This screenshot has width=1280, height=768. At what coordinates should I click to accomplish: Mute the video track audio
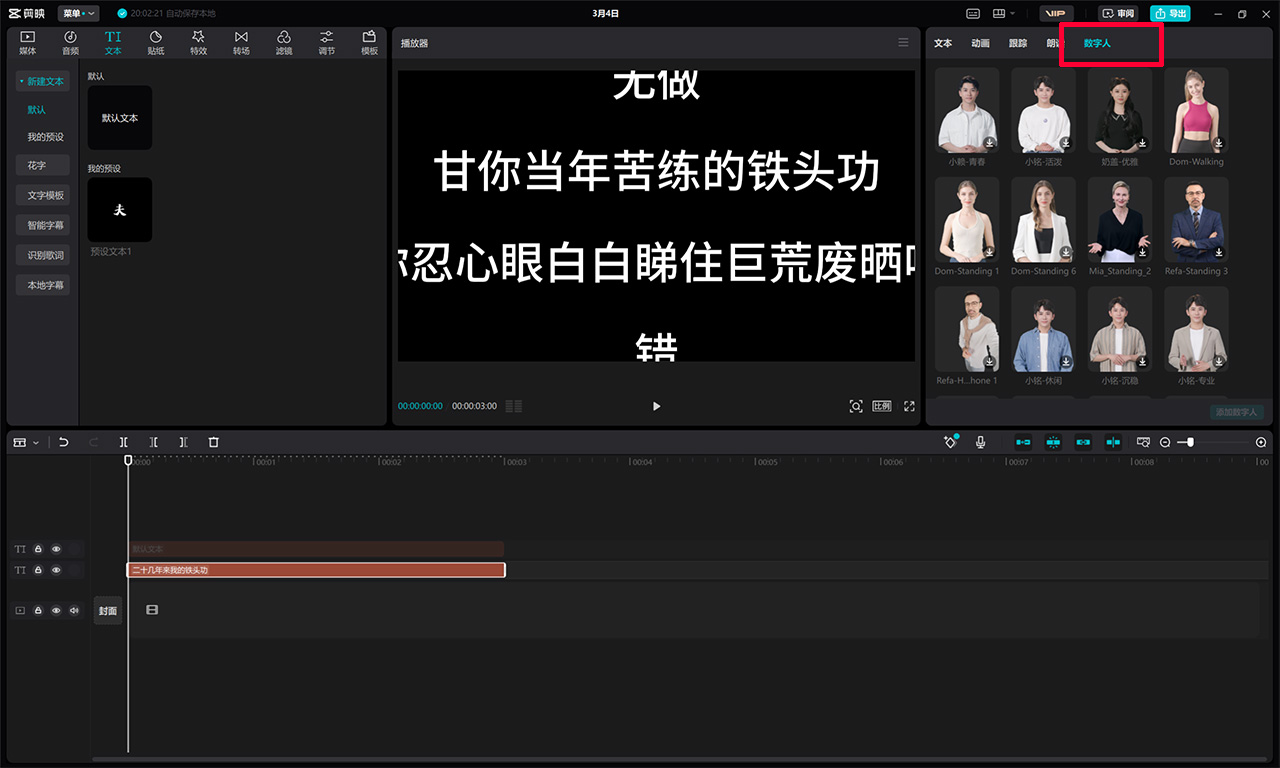pos(73,610)
